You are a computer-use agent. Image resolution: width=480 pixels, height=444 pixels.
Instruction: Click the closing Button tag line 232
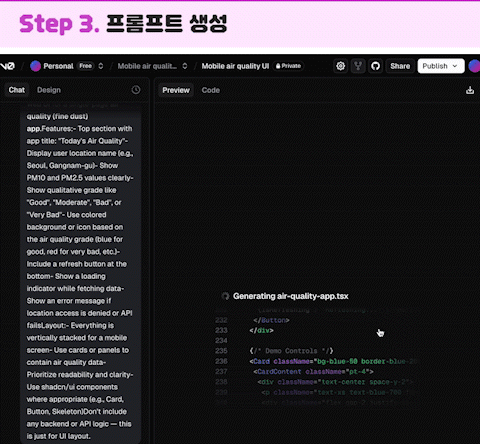coord(271,320)
